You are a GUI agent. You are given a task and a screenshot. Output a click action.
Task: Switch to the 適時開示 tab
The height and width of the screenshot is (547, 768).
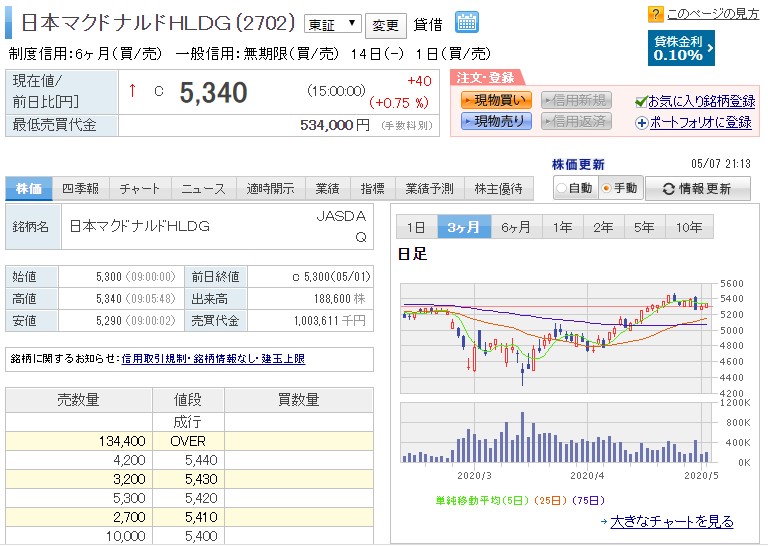coord(270,189)
